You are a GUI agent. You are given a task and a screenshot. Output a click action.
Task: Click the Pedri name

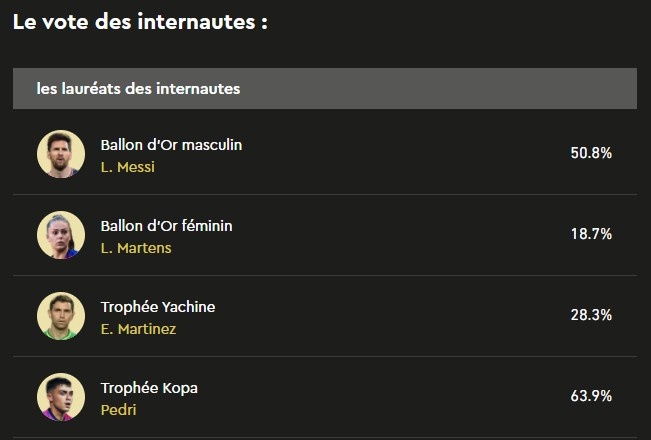tap(118, 410)
